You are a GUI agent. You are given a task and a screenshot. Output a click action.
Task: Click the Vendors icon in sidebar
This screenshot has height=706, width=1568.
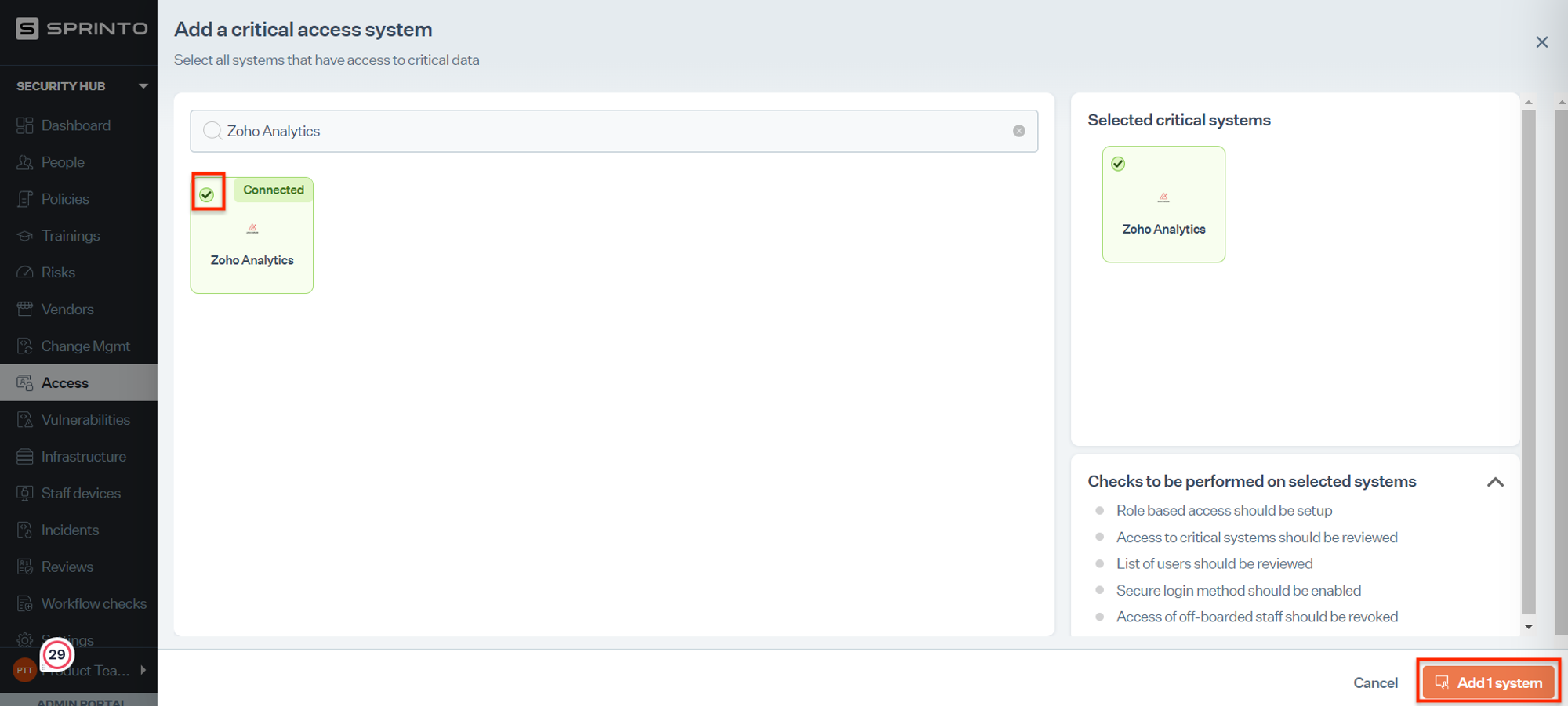pyautogui.click(x=25, y=310)
